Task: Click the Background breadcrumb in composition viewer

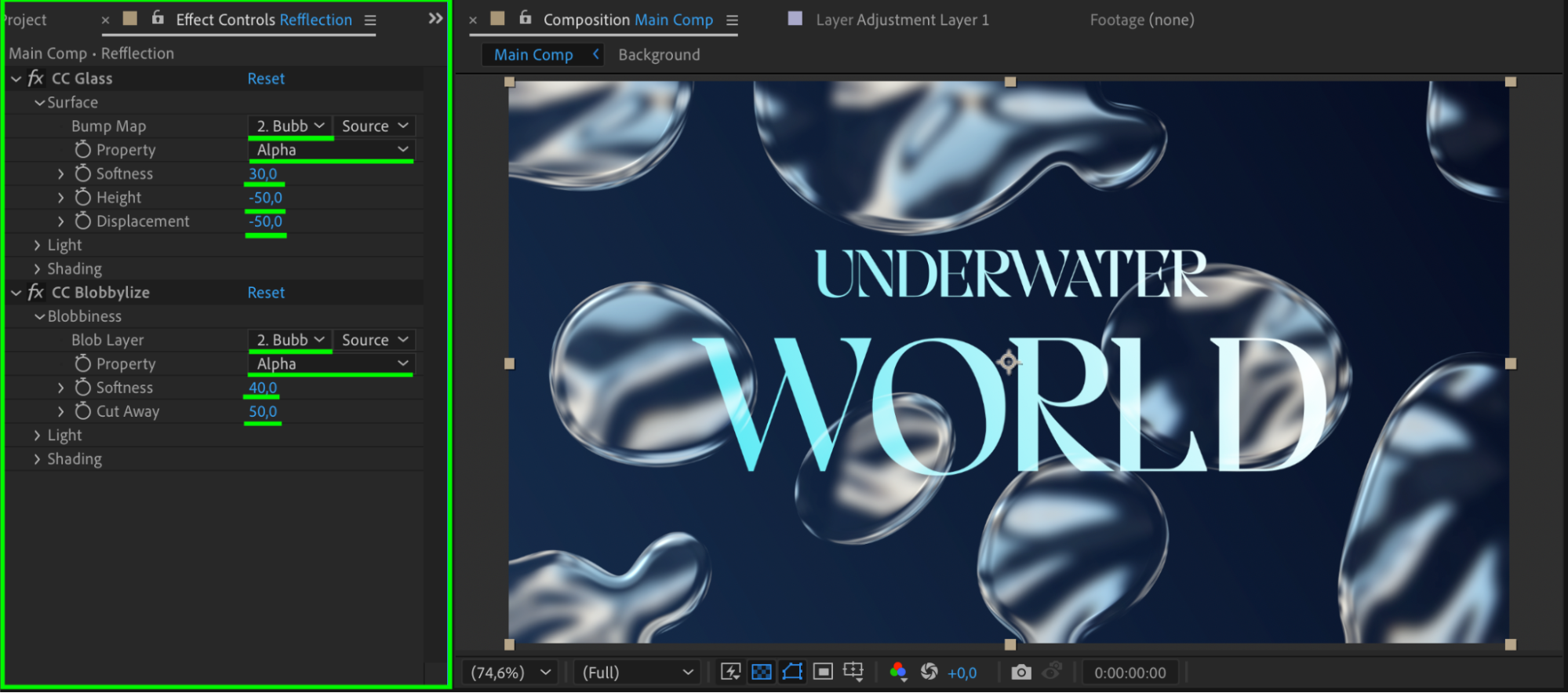Action: pos(659,55)
